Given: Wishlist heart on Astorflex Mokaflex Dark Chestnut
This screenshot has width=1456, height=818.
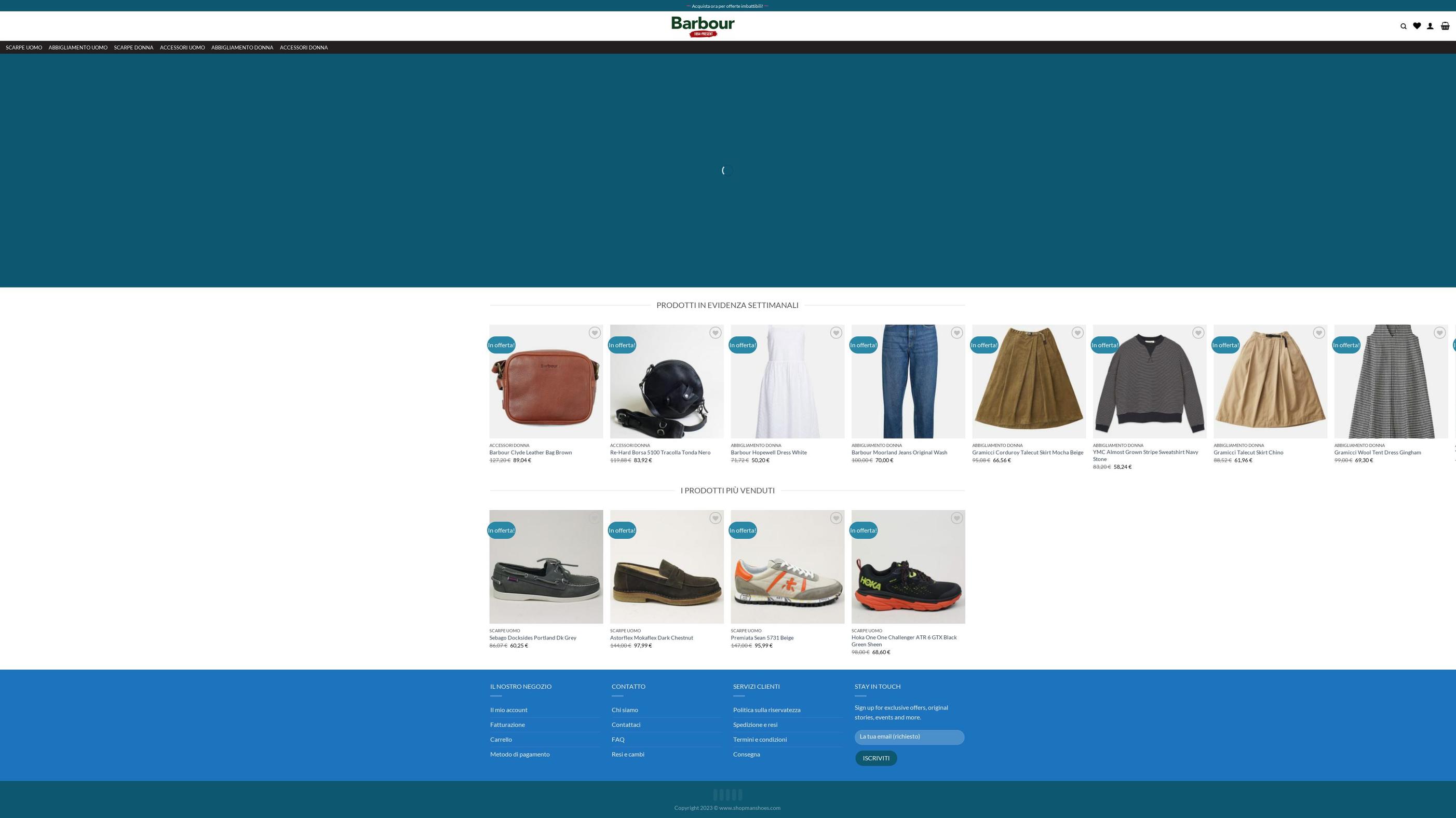Looking at the screenshot, I should tap(715, 518).
